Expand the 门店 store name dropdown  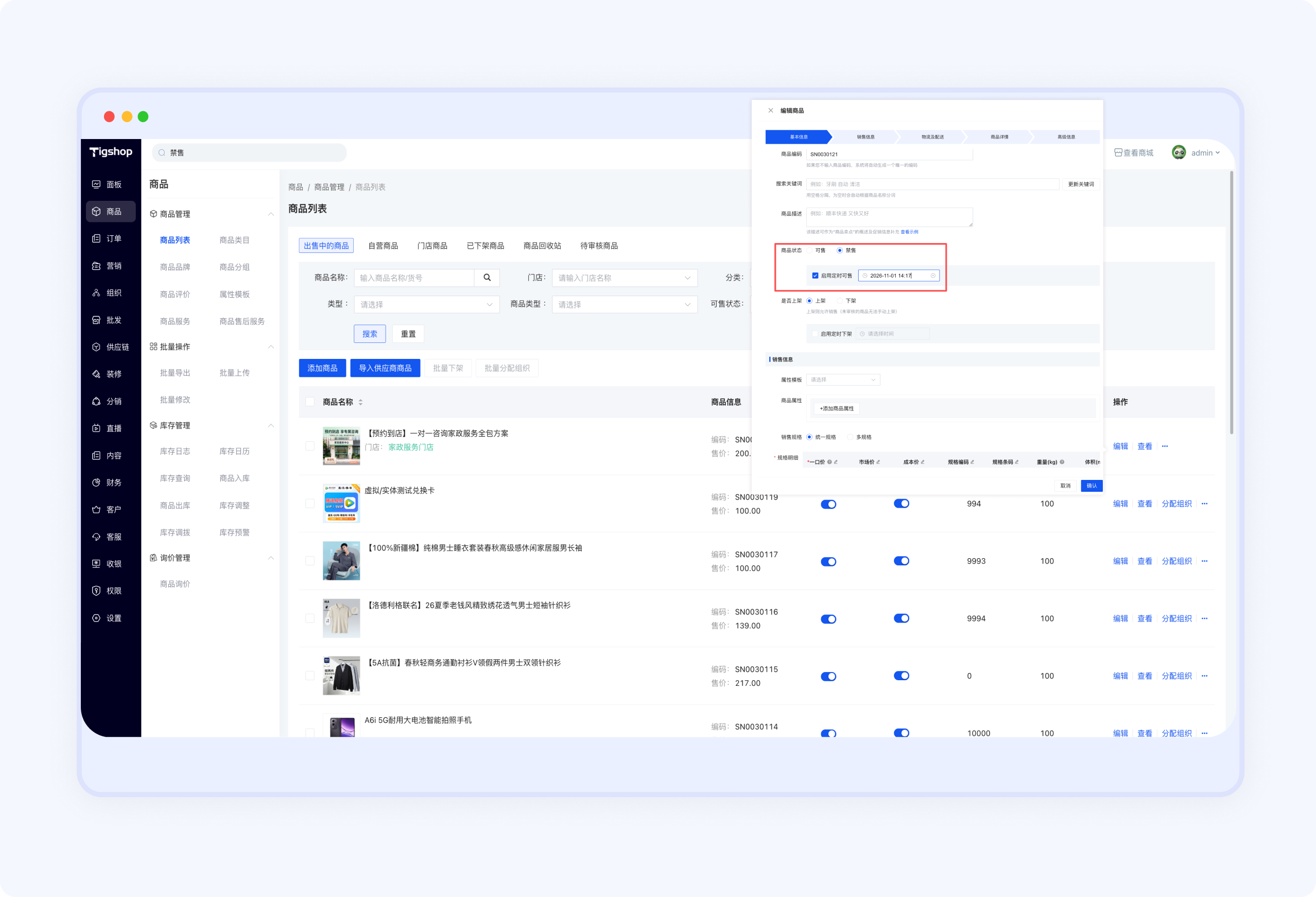point(625,278)
